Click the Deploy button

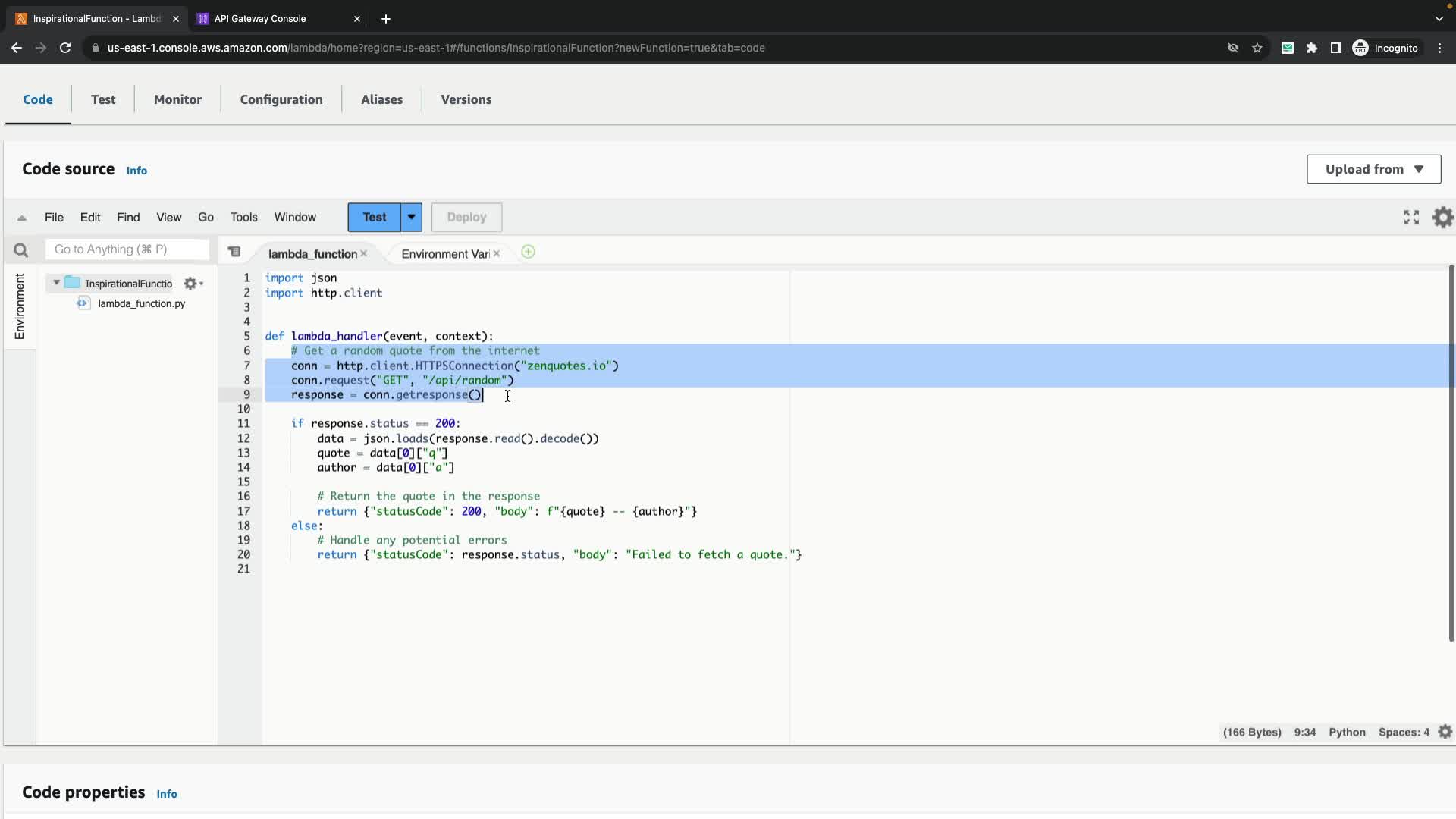click(x=466, y=217)
